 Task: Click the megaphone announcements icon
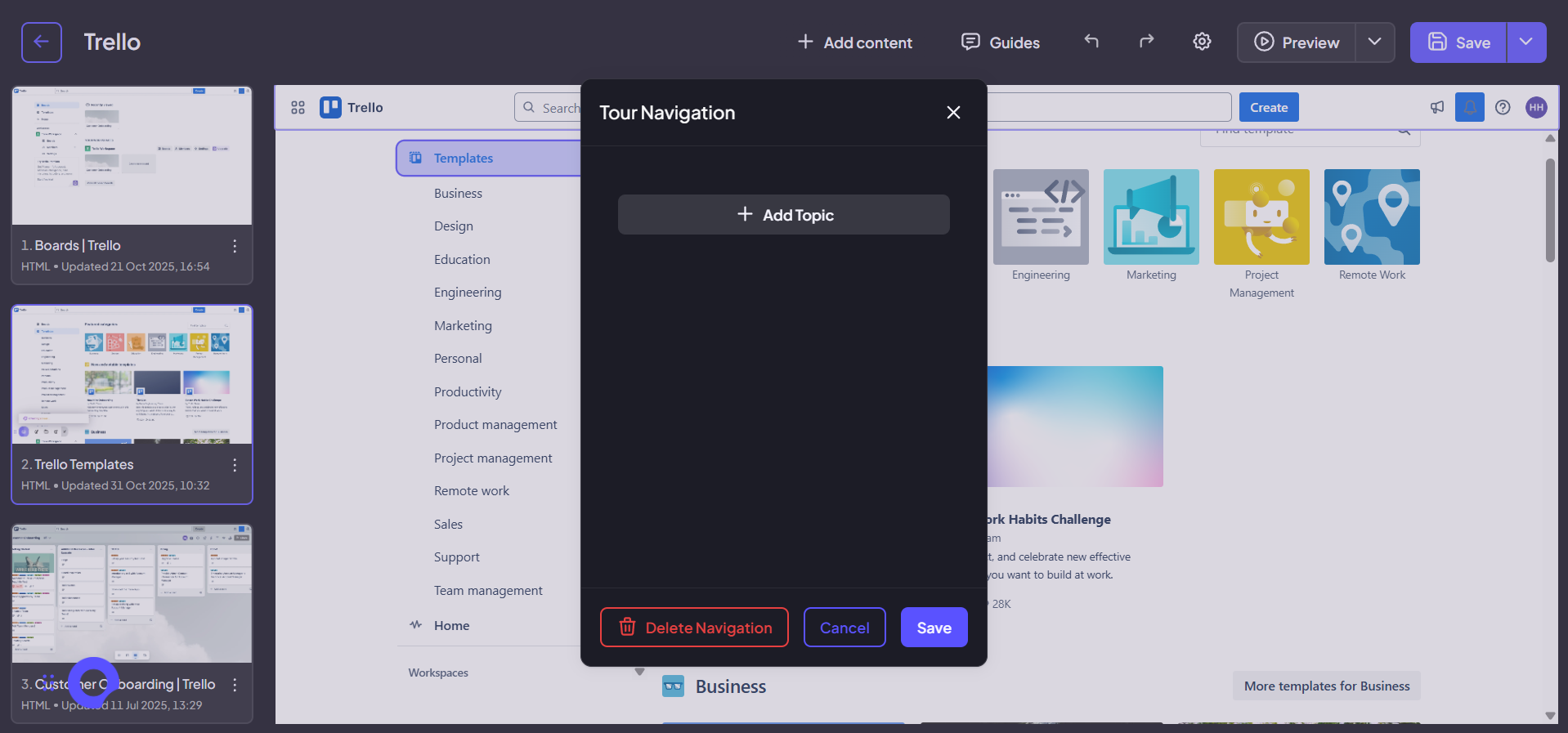coord(1437,107)
